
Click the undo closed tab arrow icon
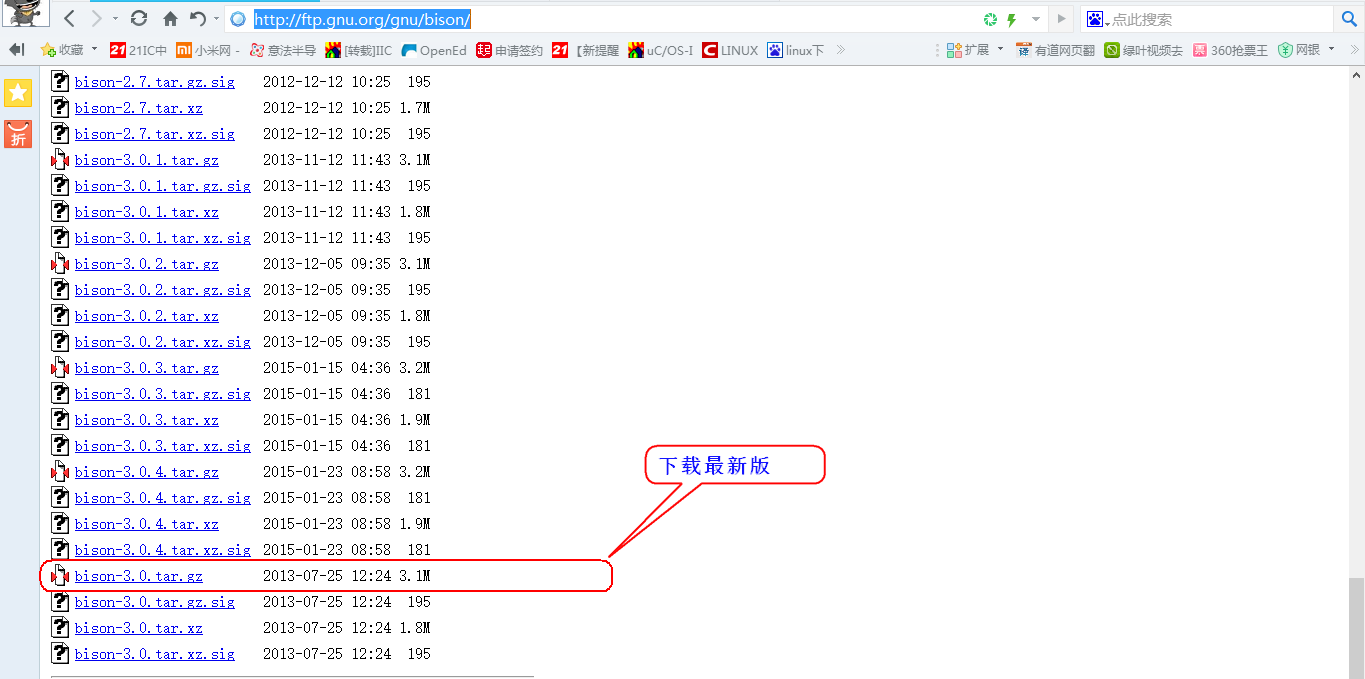[197, 19]
